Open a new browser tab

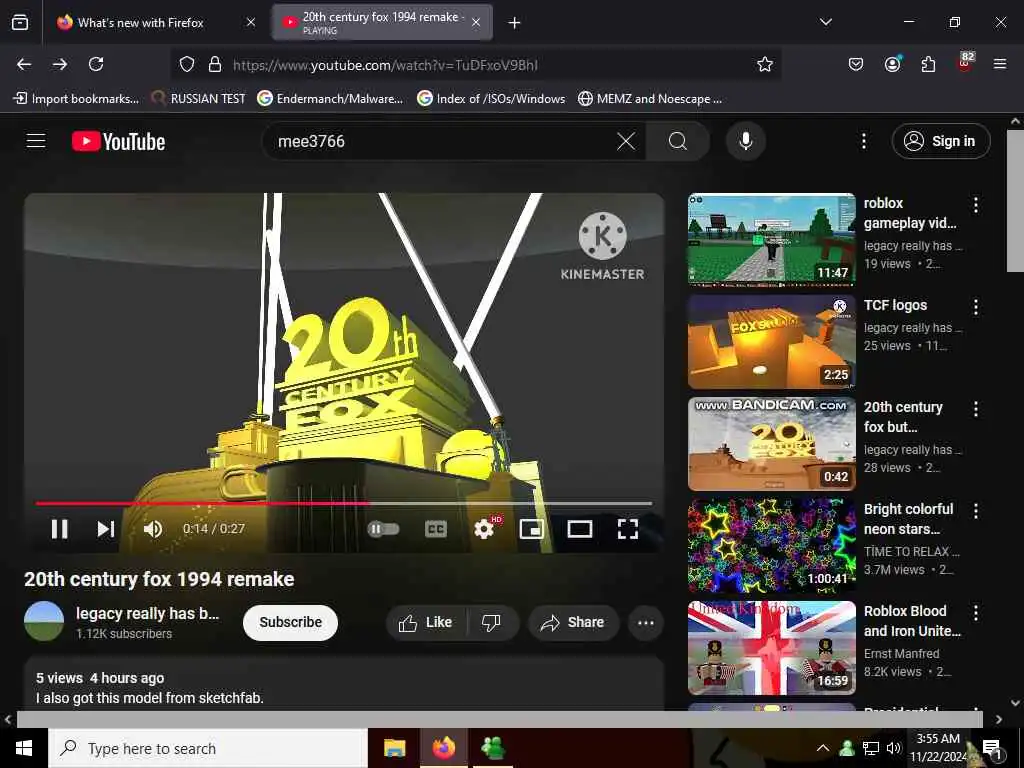click(x=514, y=23)
